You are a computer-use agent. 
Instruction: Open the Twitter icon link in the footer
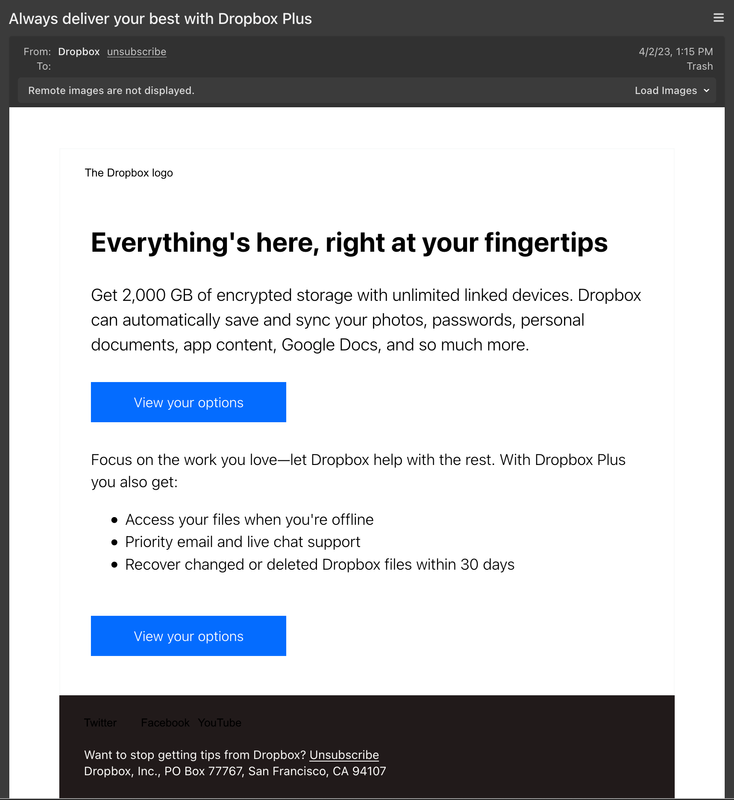[100, 723]
